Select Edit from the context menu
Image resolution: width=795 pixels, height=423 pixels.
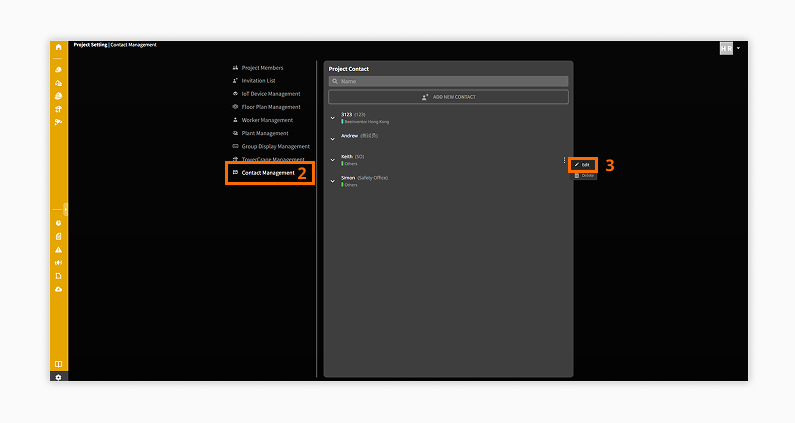point(583,164)
